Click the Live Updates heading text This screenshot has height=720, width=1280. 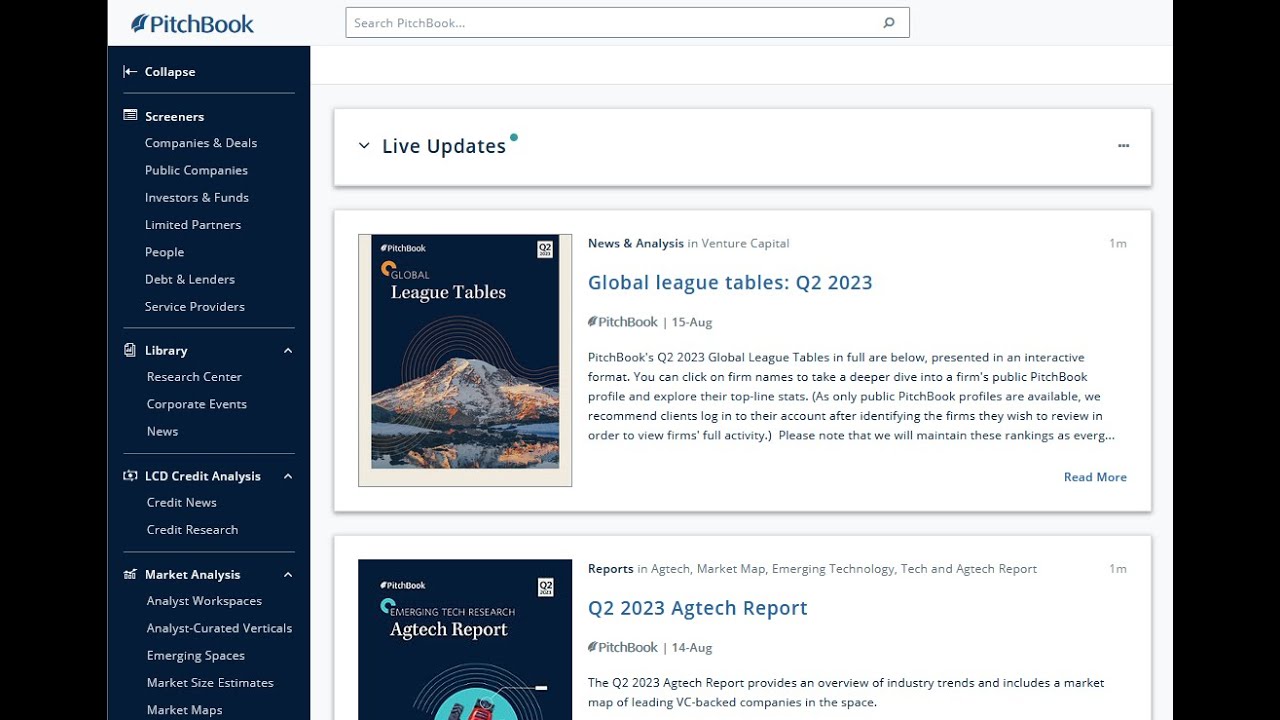(x=444, y=146)
